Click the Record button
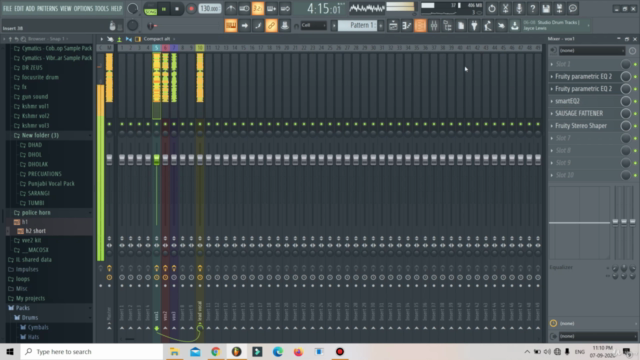Image resolution: width=640 pixels, height=360 pixels. (x=191, y=9)
